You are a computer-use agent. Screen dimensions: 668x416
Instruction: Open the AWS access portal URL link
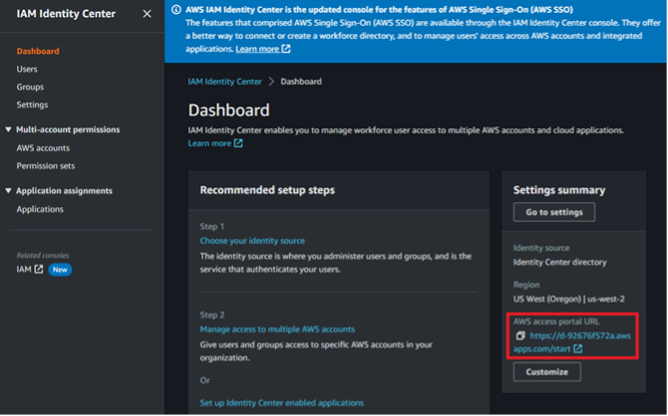[572, 342]
